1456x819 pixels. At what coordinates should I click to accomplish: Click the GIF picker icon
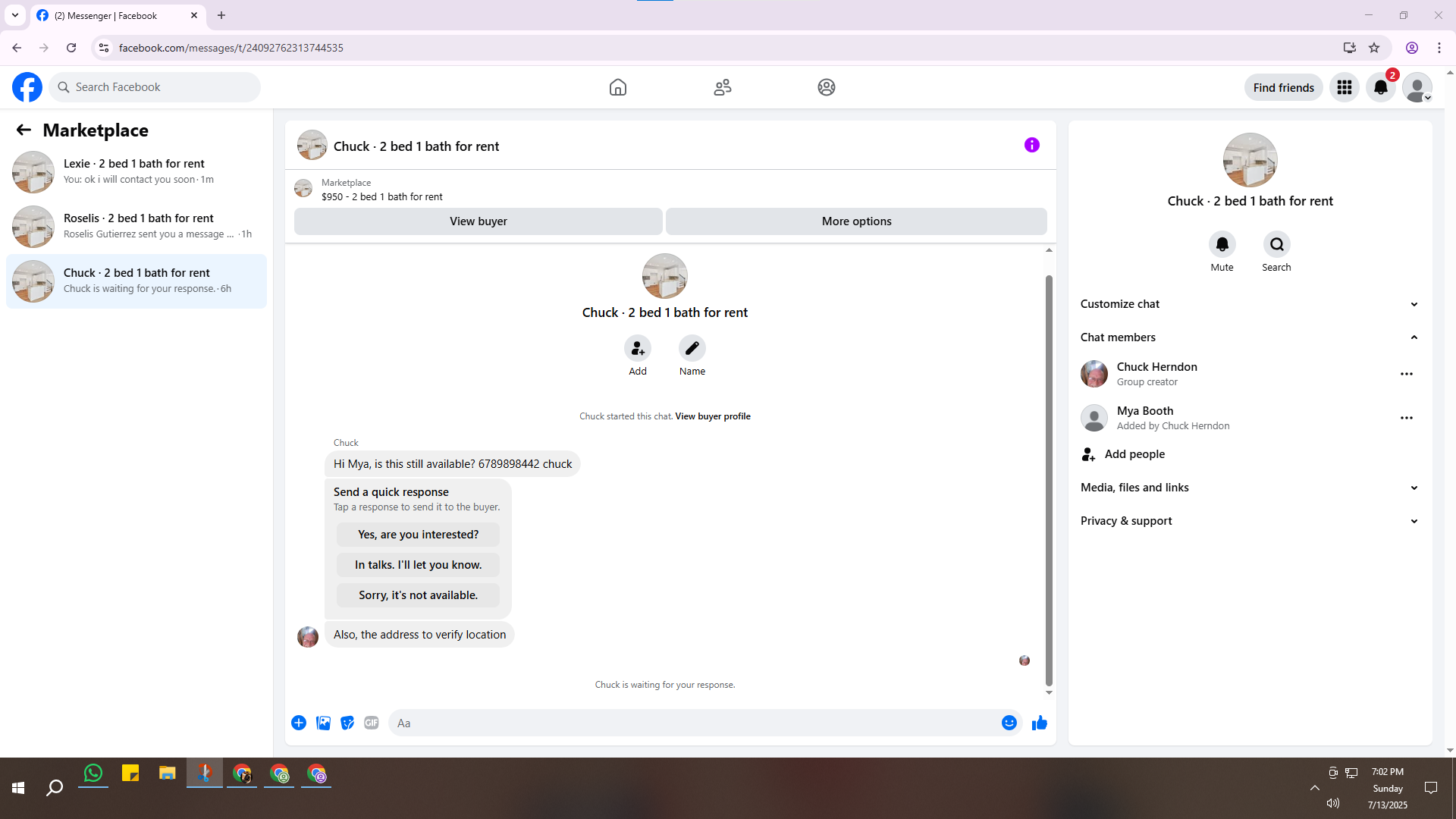(x=371, y=723)
